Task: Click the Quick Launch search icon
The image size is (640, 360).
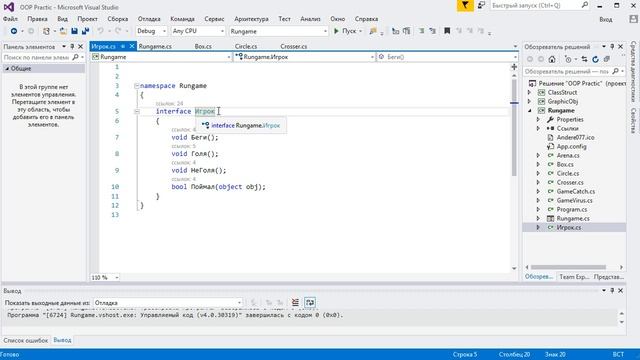Action: (x=584, y=5)
